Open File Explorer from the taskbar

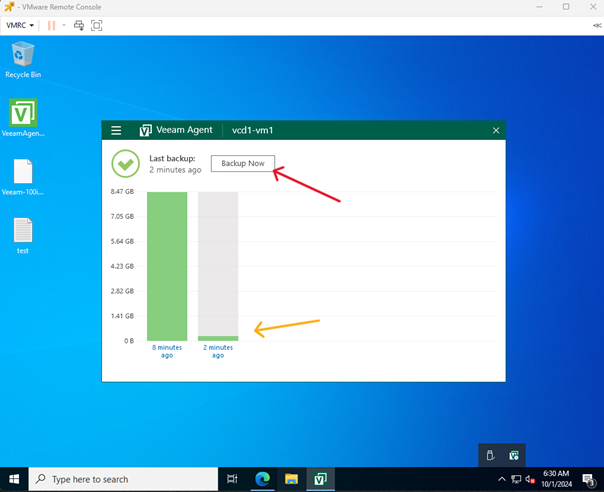tap(291, 479)
